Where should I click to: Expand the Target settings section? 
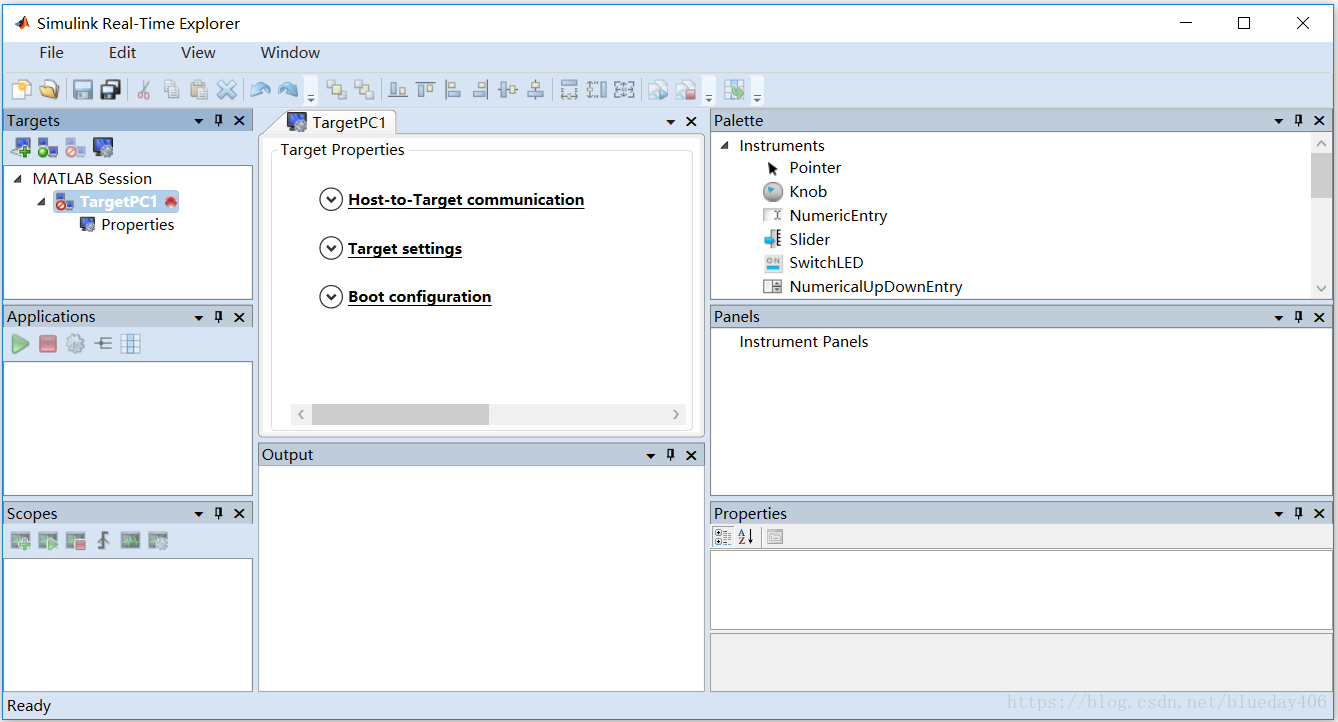point(331,248)
